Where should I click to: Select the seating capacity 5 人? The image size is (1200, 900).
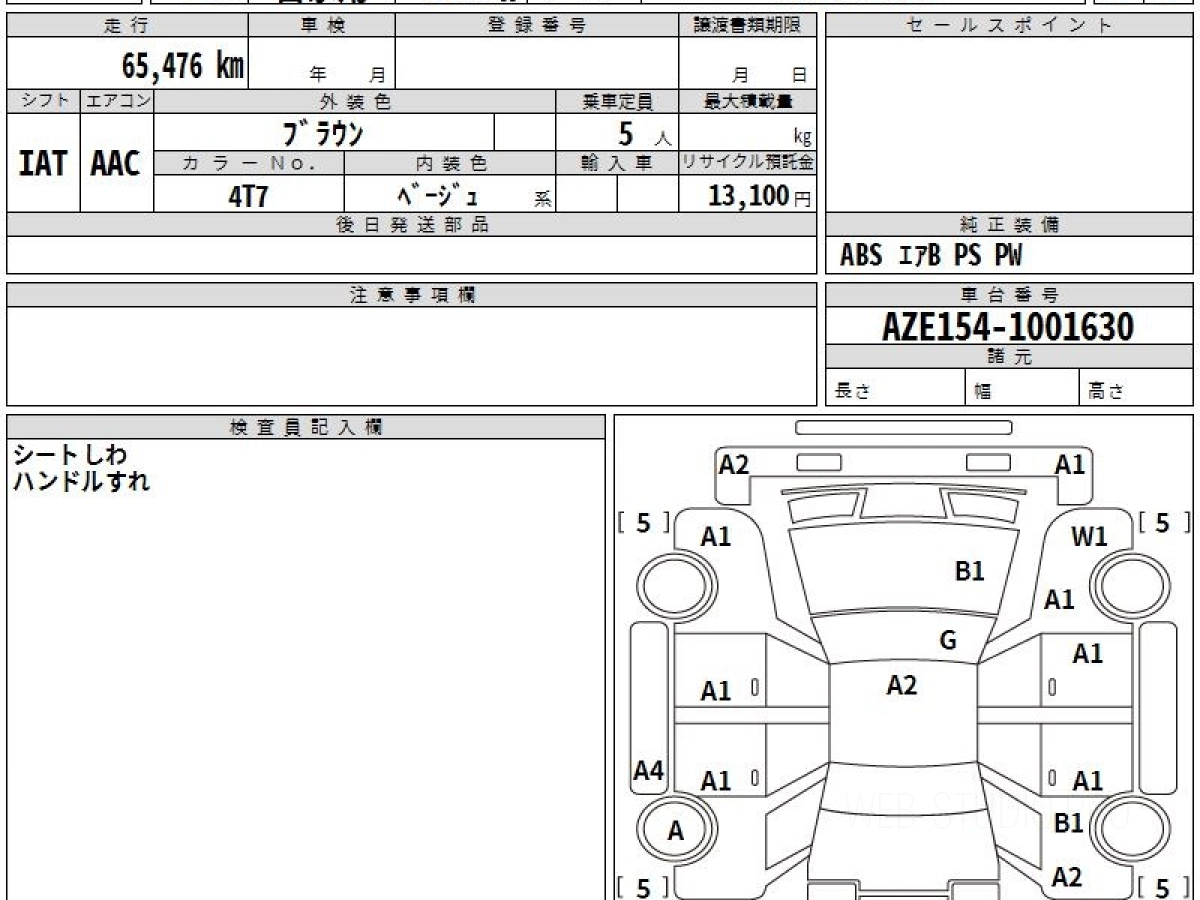point(644,134)
